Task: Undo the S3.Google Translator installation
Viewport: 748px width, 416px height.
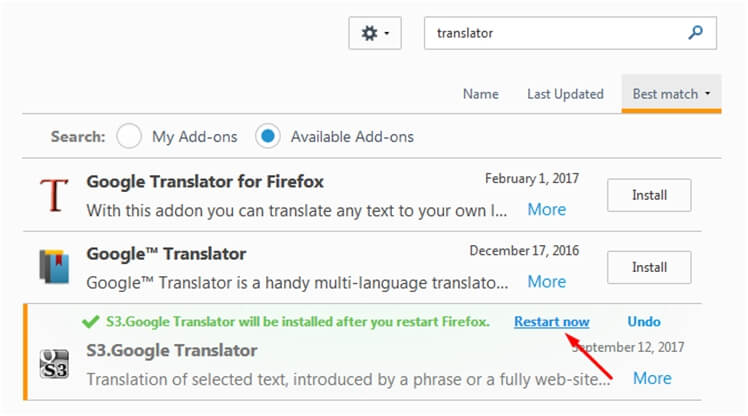Action: [x=644, y=322]
